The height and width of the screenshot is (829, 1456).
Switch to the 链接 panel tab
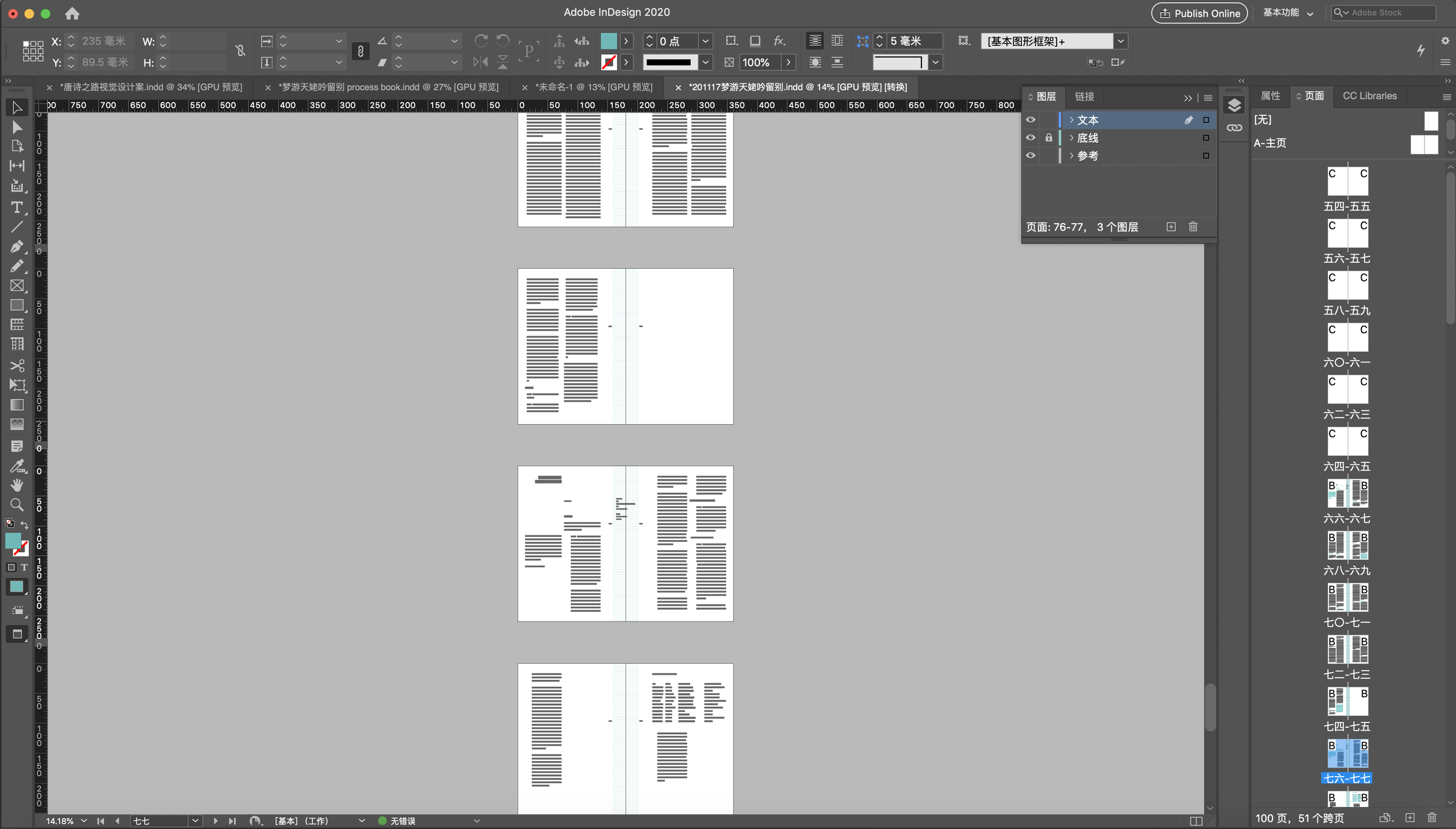(1084, 97)
